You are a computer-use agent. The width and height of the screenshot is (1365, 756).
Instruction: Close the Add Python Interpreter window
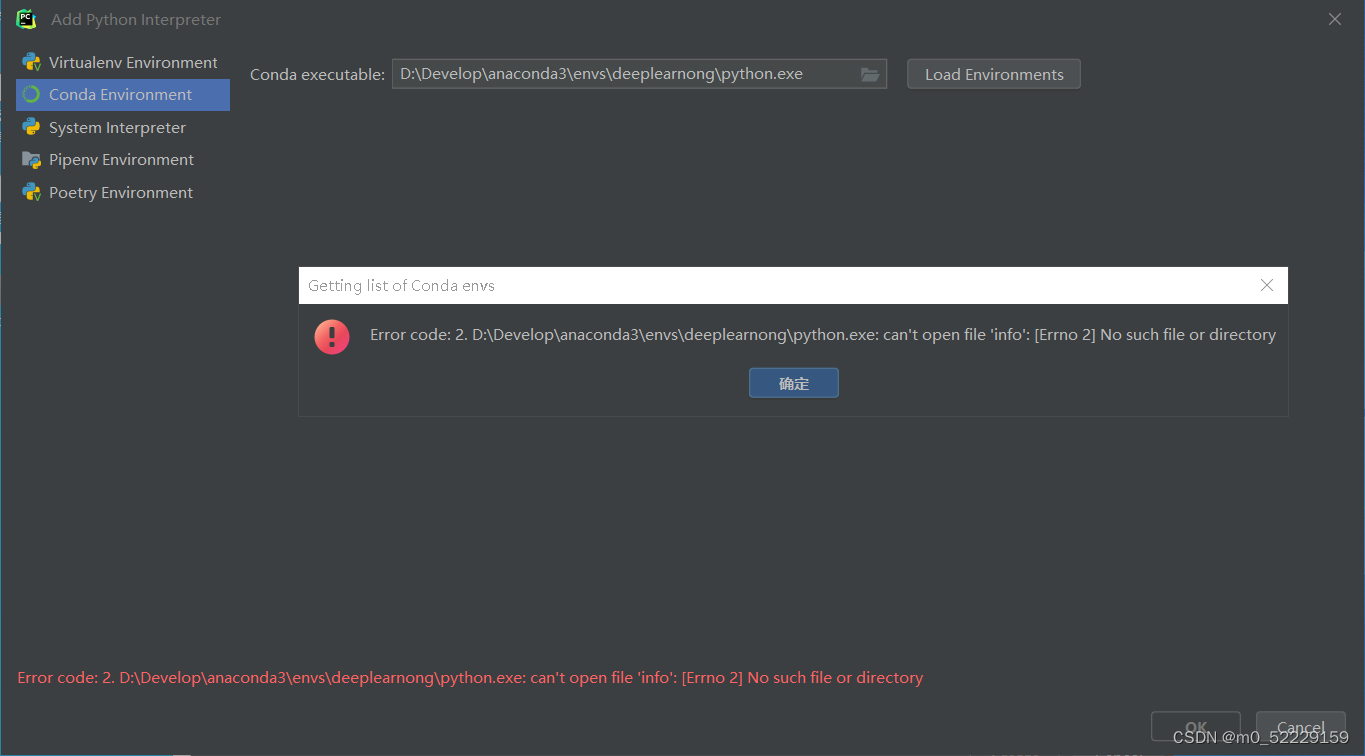[1335, 19]
